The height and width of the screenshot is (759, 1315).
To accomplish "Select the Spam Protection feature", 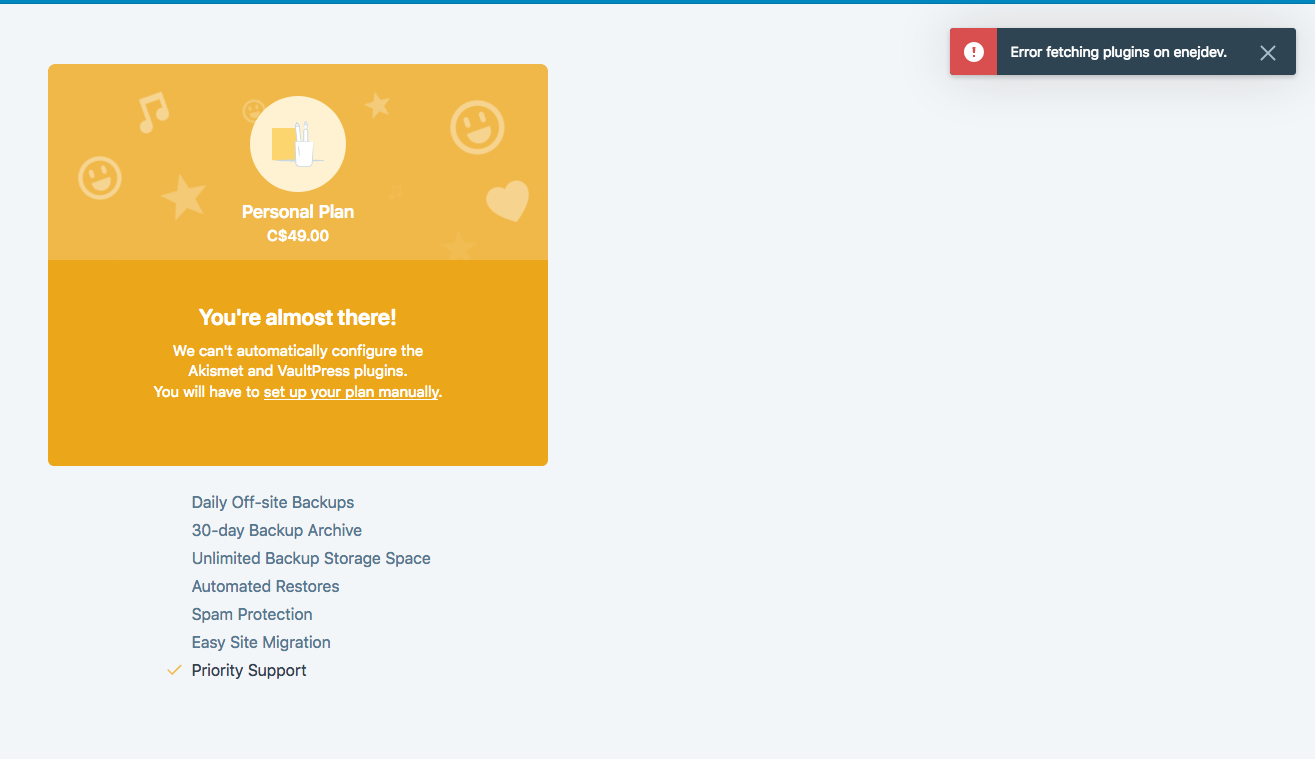I will 252,614.
